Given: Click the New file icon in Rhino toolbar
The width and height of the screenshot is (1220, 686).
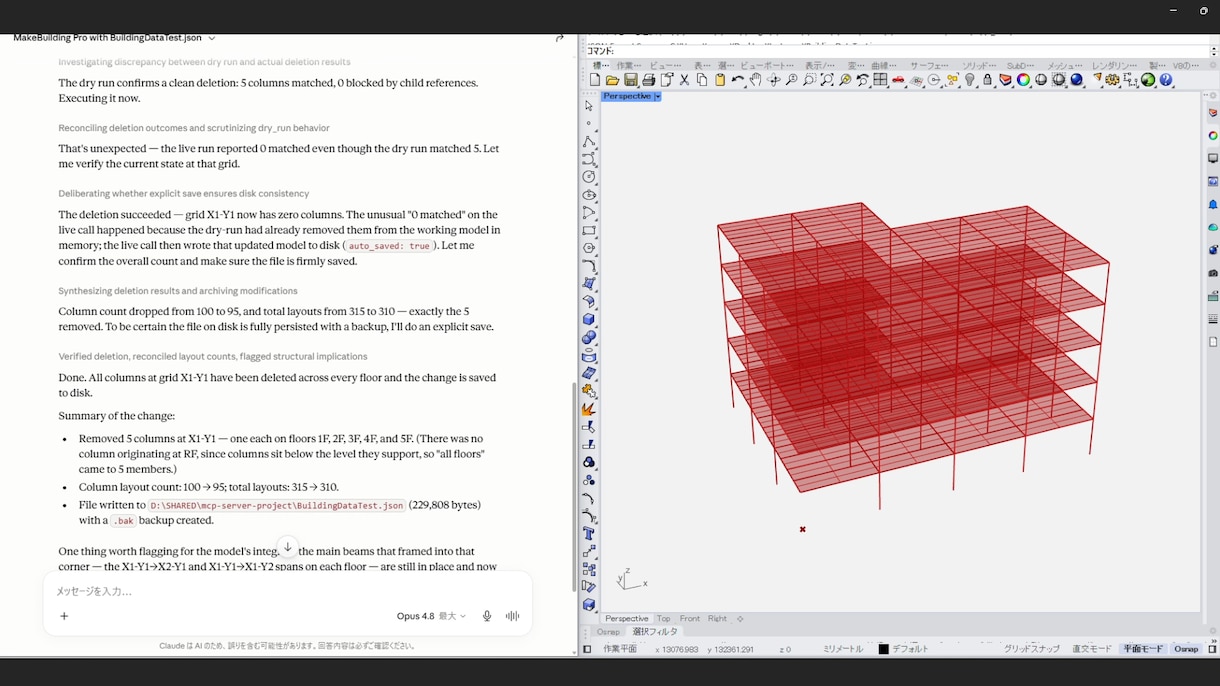Looking at the screenshot, I should point(595,80).
